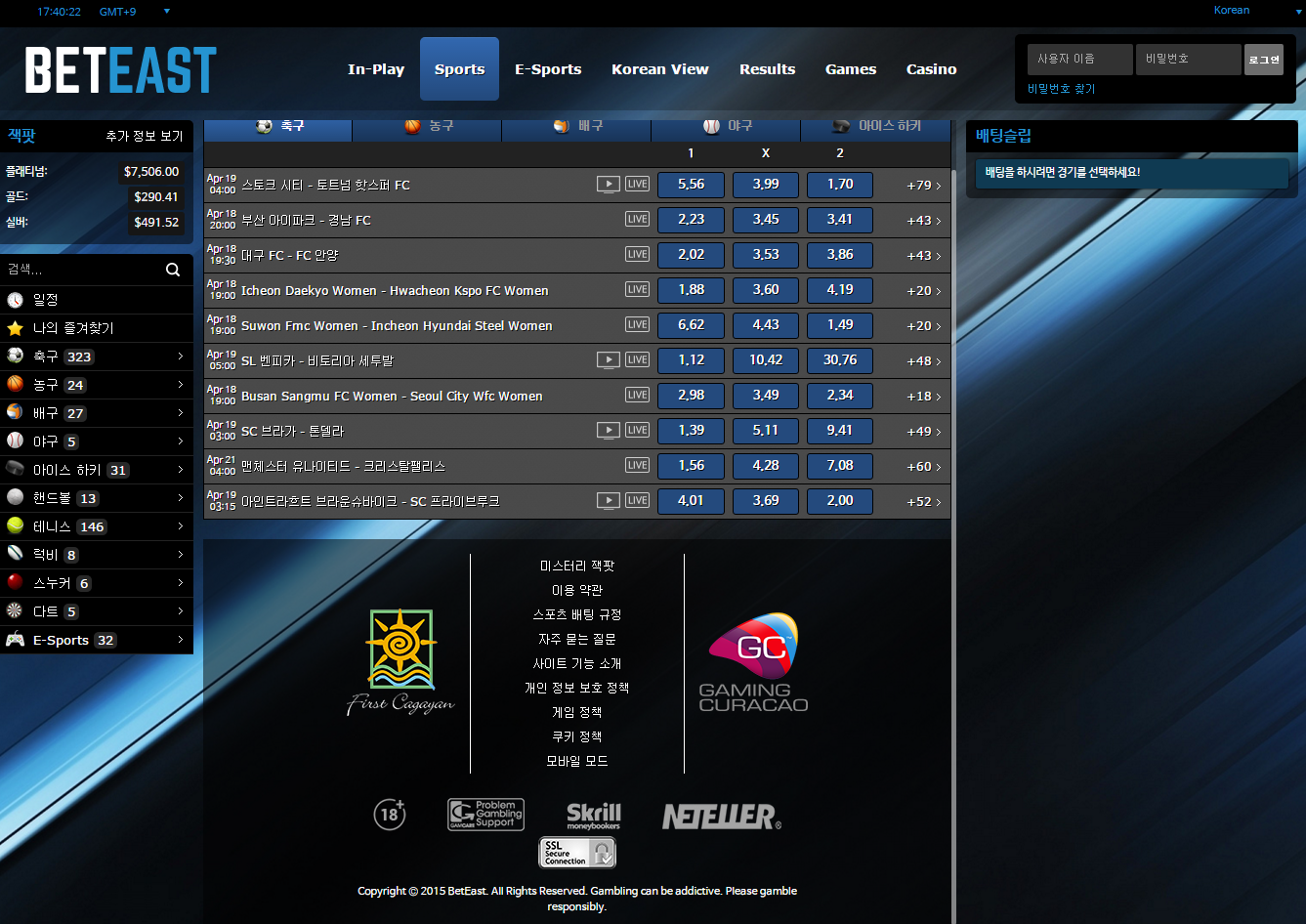This screenshot has height=924, width=1306.
Task: Click 추가 정보 보기 jackpot link
Action: pos(145,136)
